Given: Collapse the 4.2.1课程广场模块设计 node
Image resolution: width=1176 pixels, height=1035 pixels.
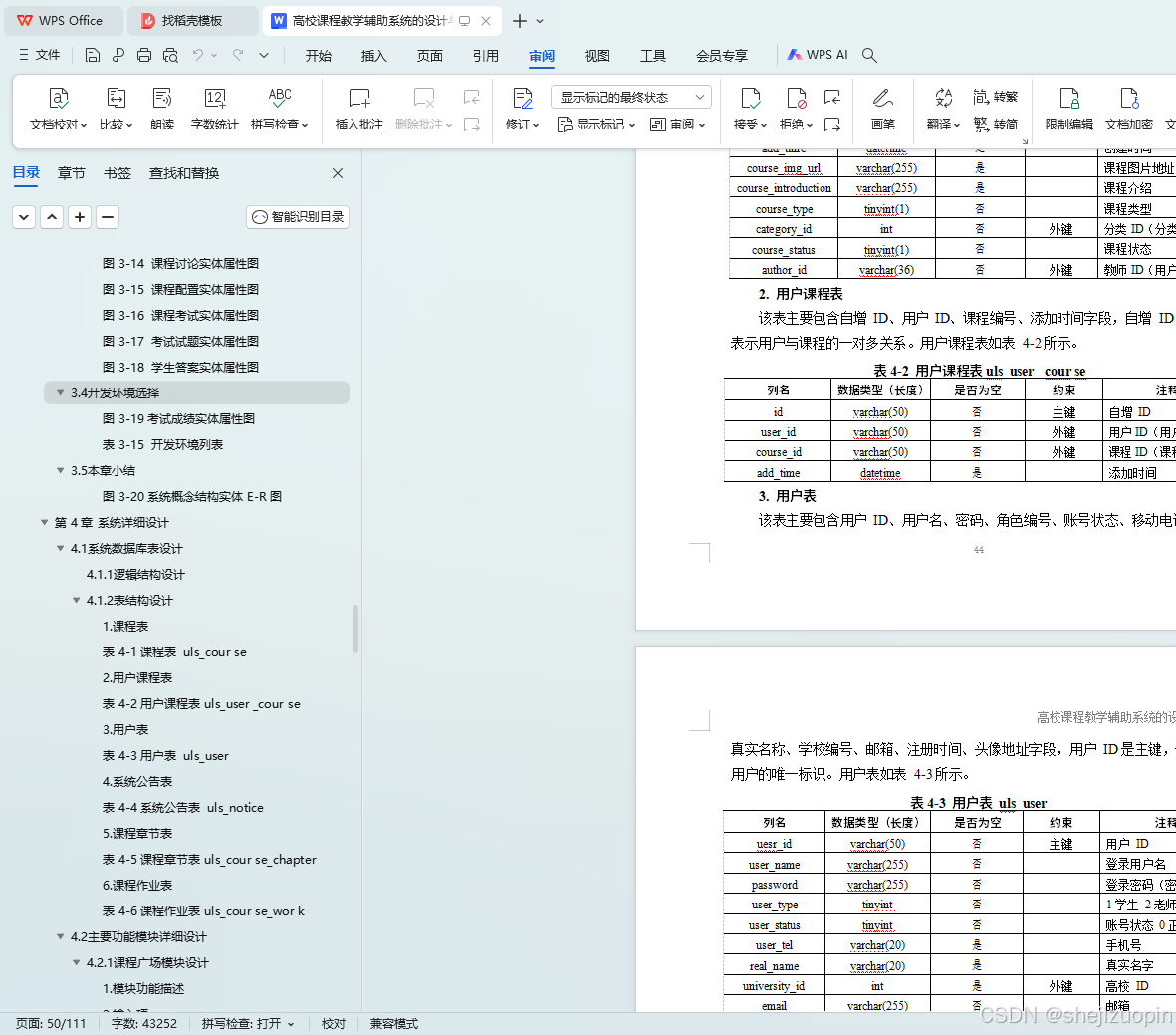Looking at the screenshot, I should [x=76, y=963].
